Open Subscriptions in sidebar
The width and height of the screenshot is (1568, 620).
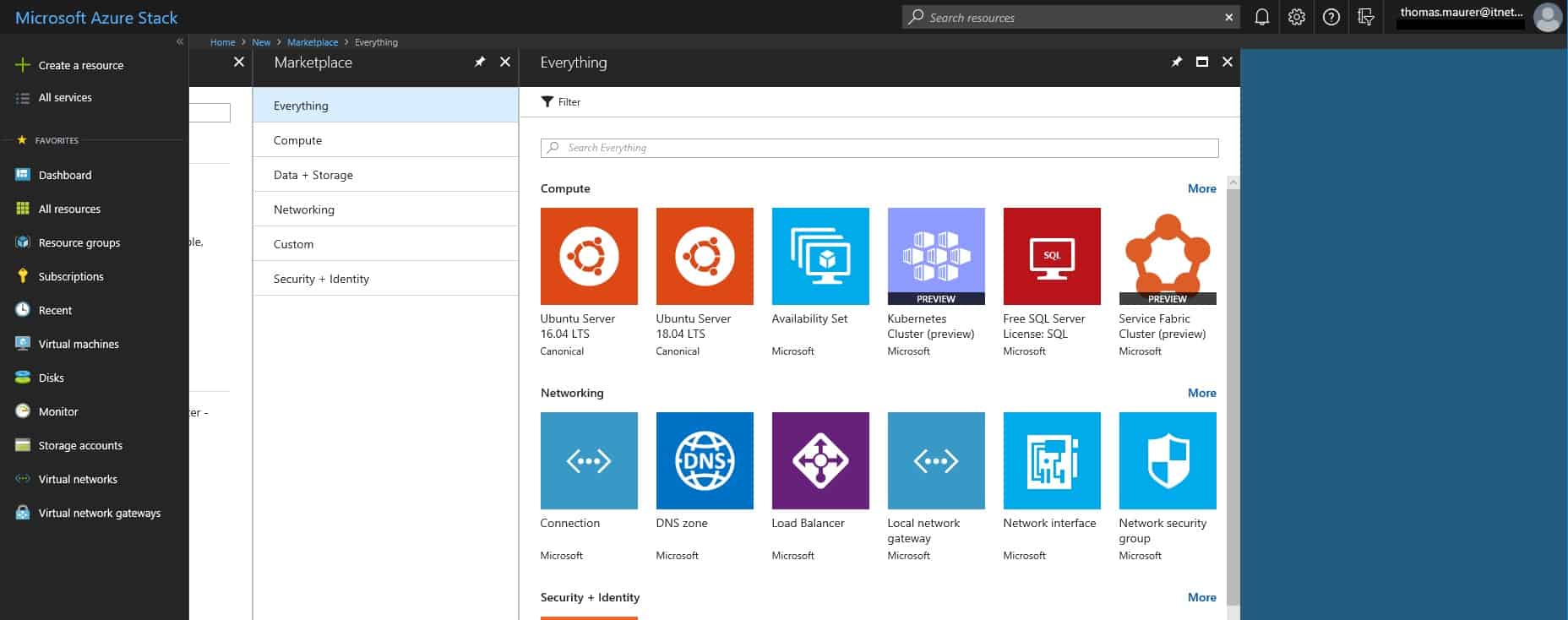click(71, 276)
